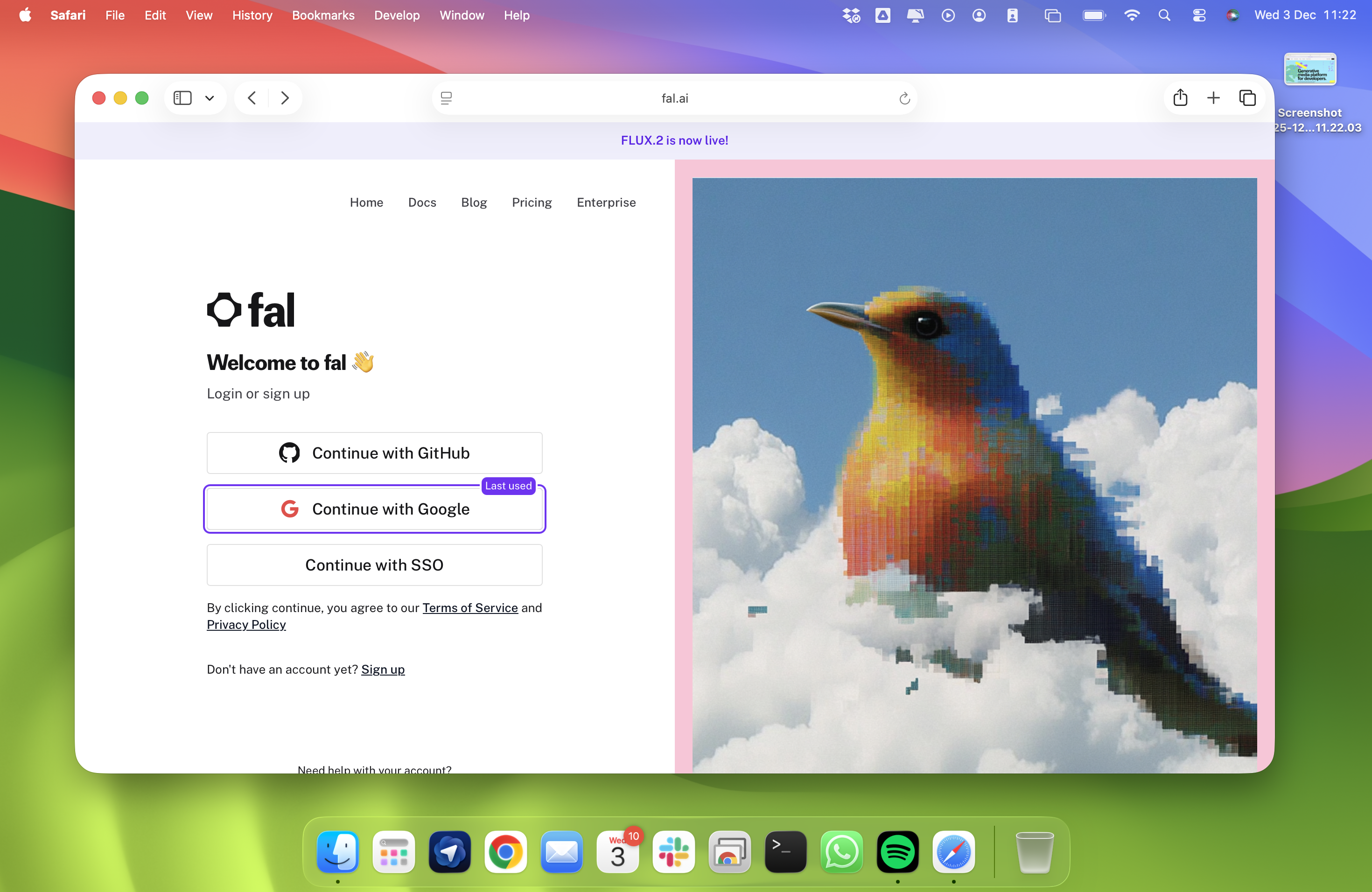Image resolution: width=1372 pixels, height=892 pixels.
Task: Open the Window menu
Action: pyautogui.click(x=462, y=15)
